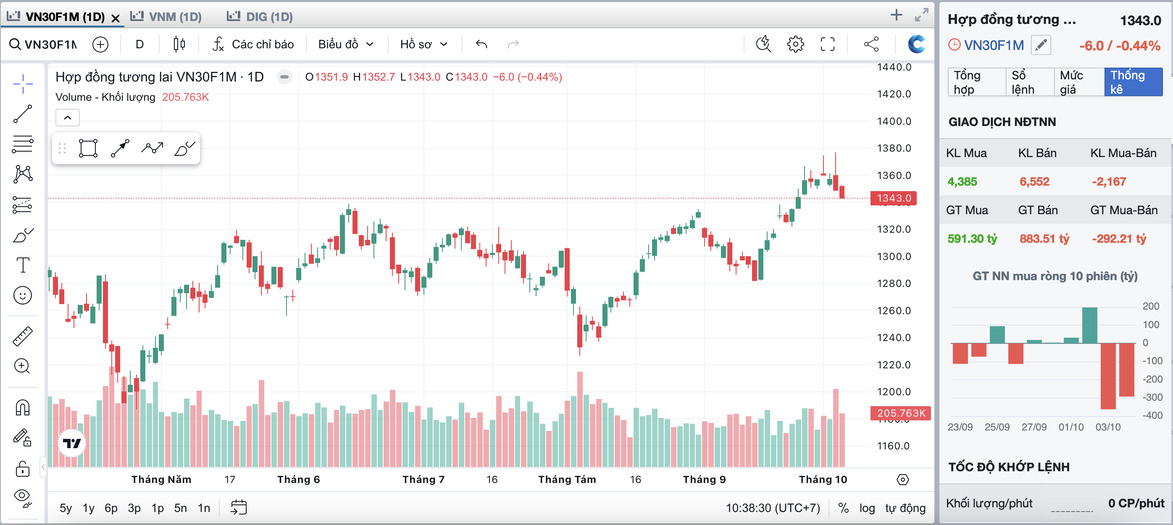Click the share chart icon
Viewport: 1173px width, 525px height.
tap(871, 44)
